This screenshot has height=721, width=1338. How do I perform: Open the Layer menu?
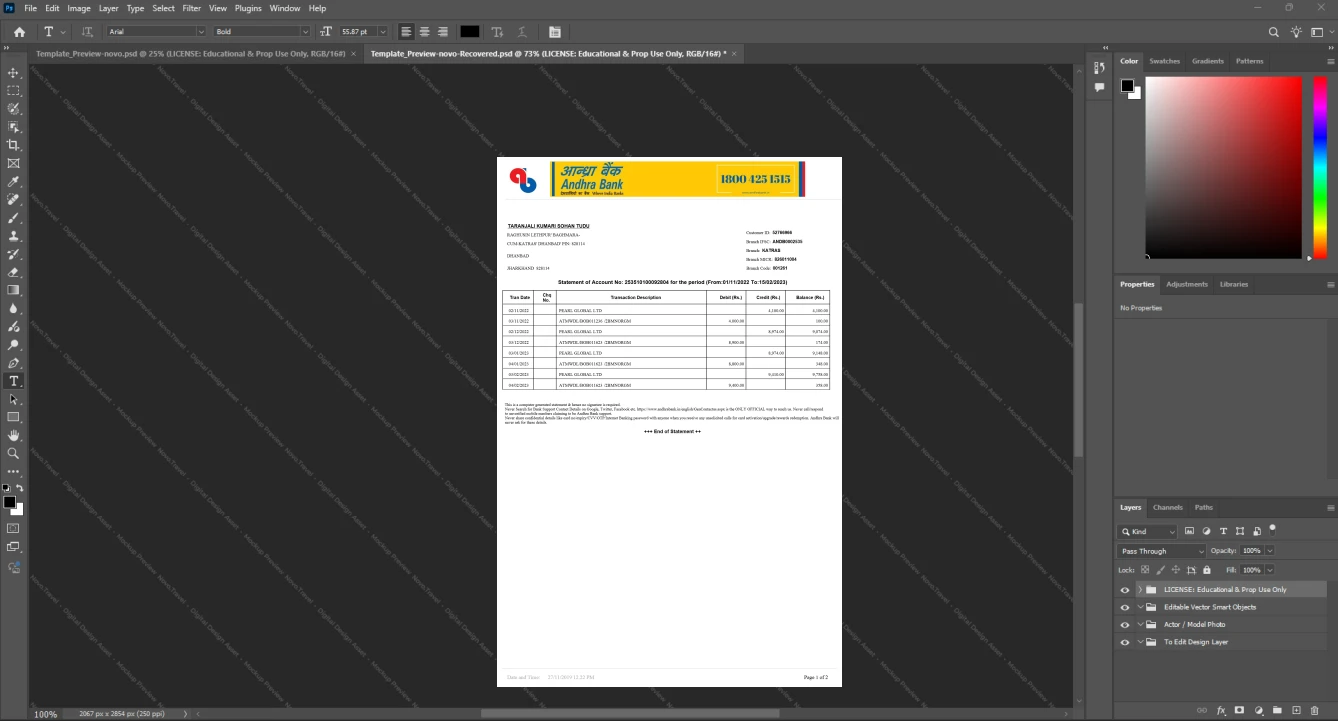click(108, 8)
